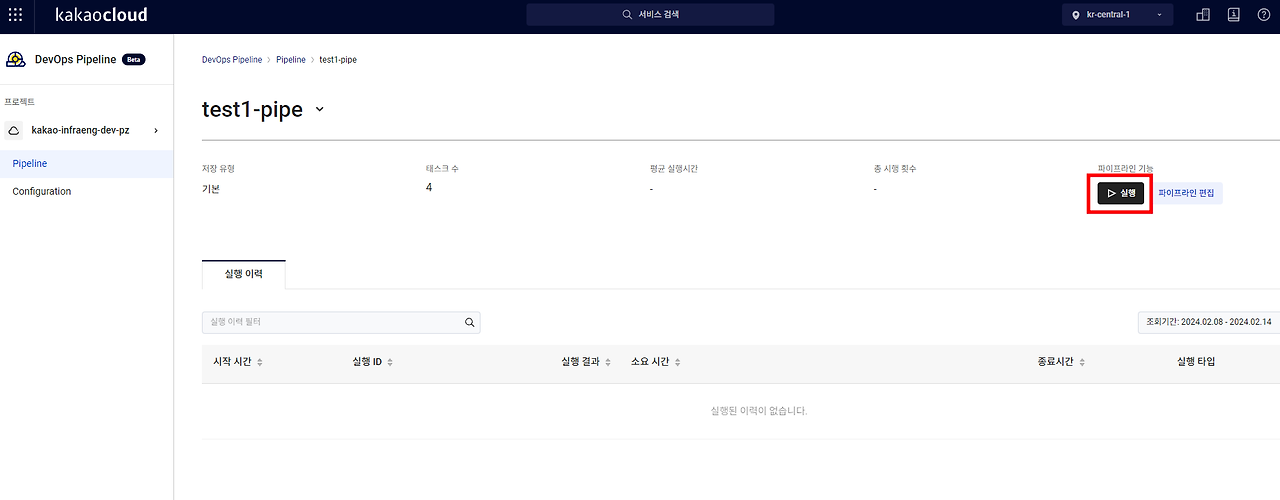Click the 저장 유형 value 기본
Image resolution: width=1280 pixels, height=500 pixels.
211,189
